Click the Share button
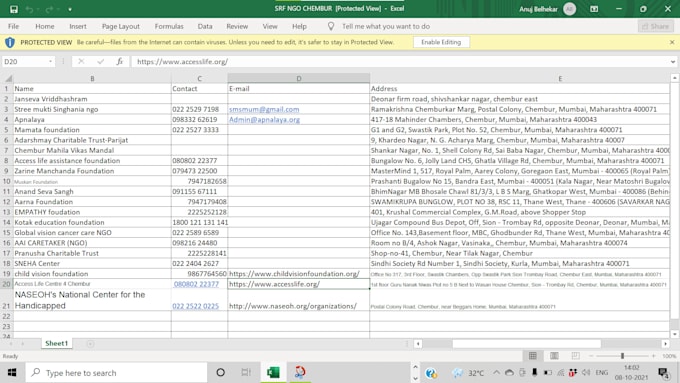 point(655,26)
